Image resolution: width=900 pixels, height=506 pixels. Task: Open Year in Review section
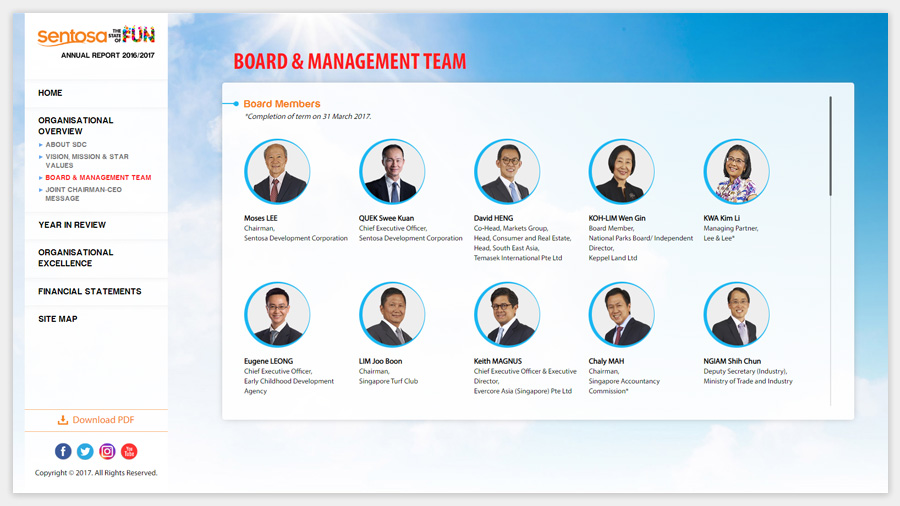click(72, 225)
